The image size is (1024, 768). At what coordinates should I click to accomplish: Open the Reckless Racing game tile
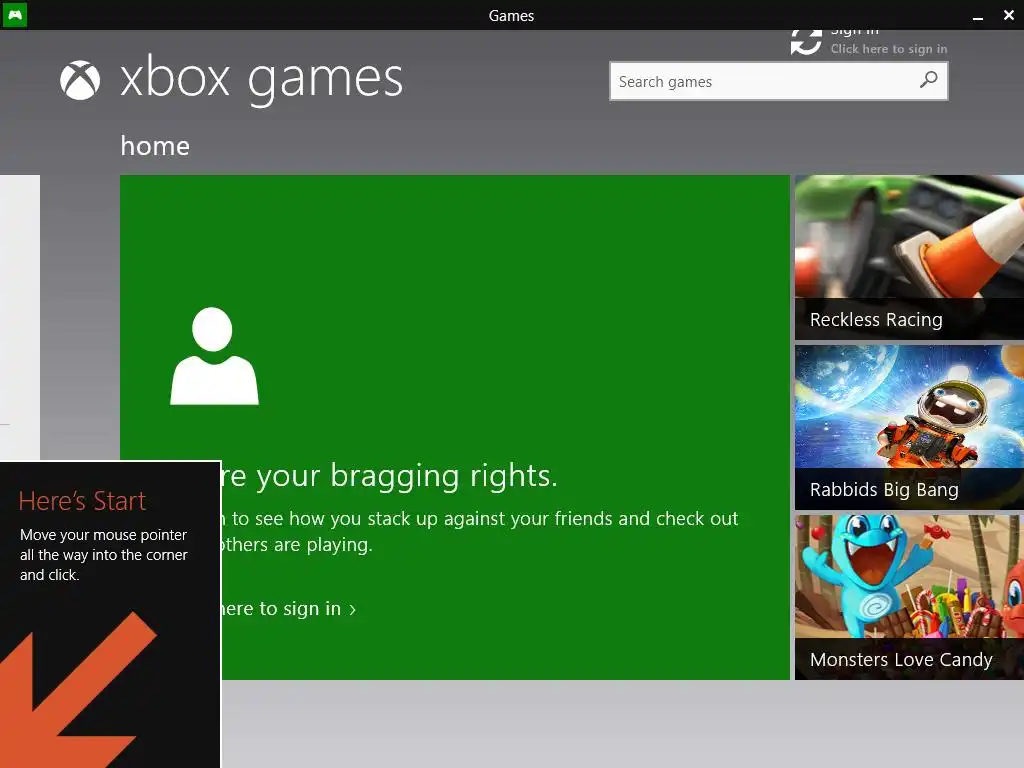click(x=909, y=257)
